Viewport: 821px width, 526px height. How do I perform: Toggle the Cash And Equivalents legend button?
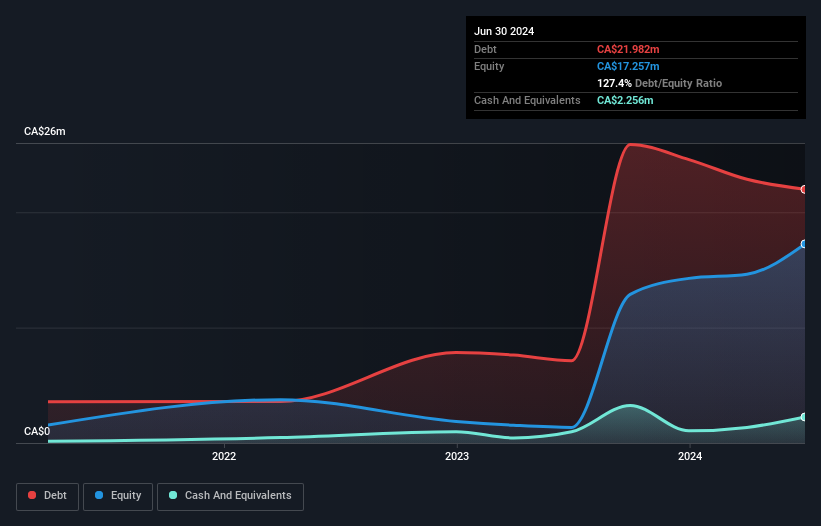click(x=230, y=496)
